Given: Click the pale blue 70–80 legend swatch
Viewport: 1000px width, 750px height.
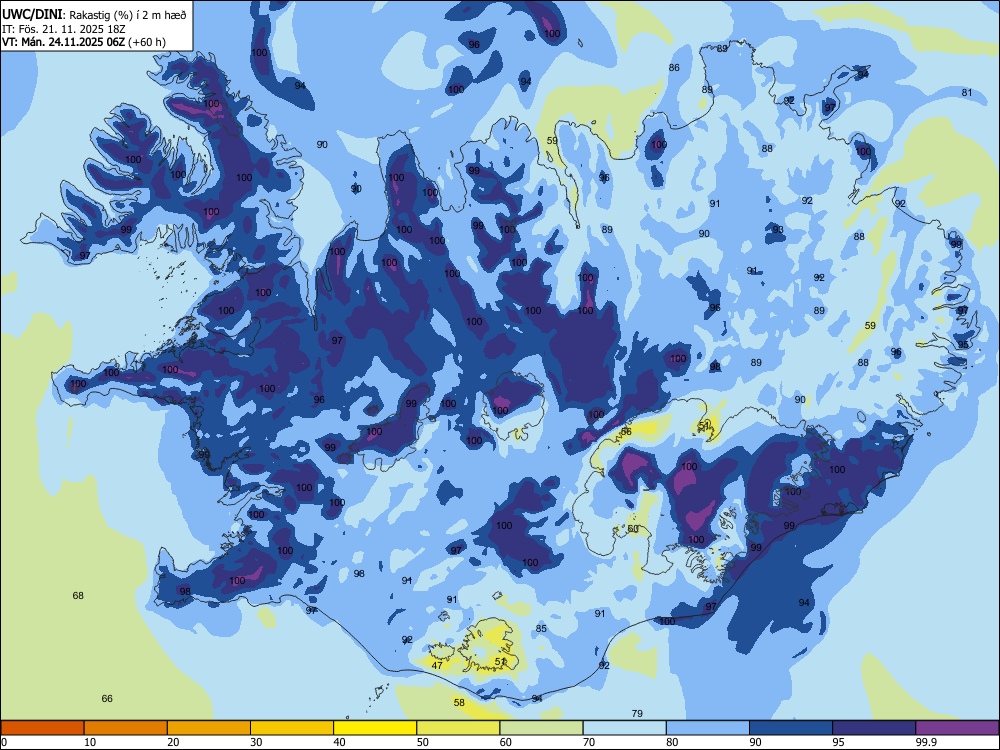Looking at the screenshot, I should [624, 728].
